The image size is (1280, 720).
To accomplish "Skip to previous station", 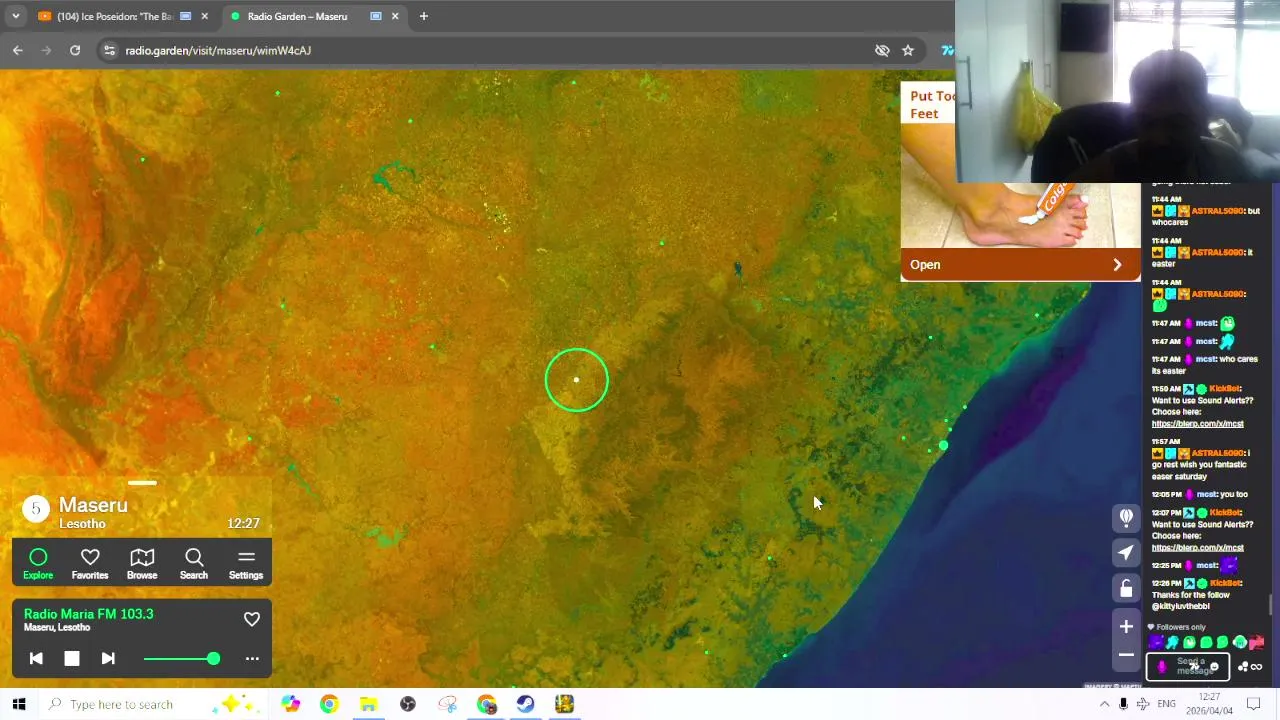I will pos(36,658).
